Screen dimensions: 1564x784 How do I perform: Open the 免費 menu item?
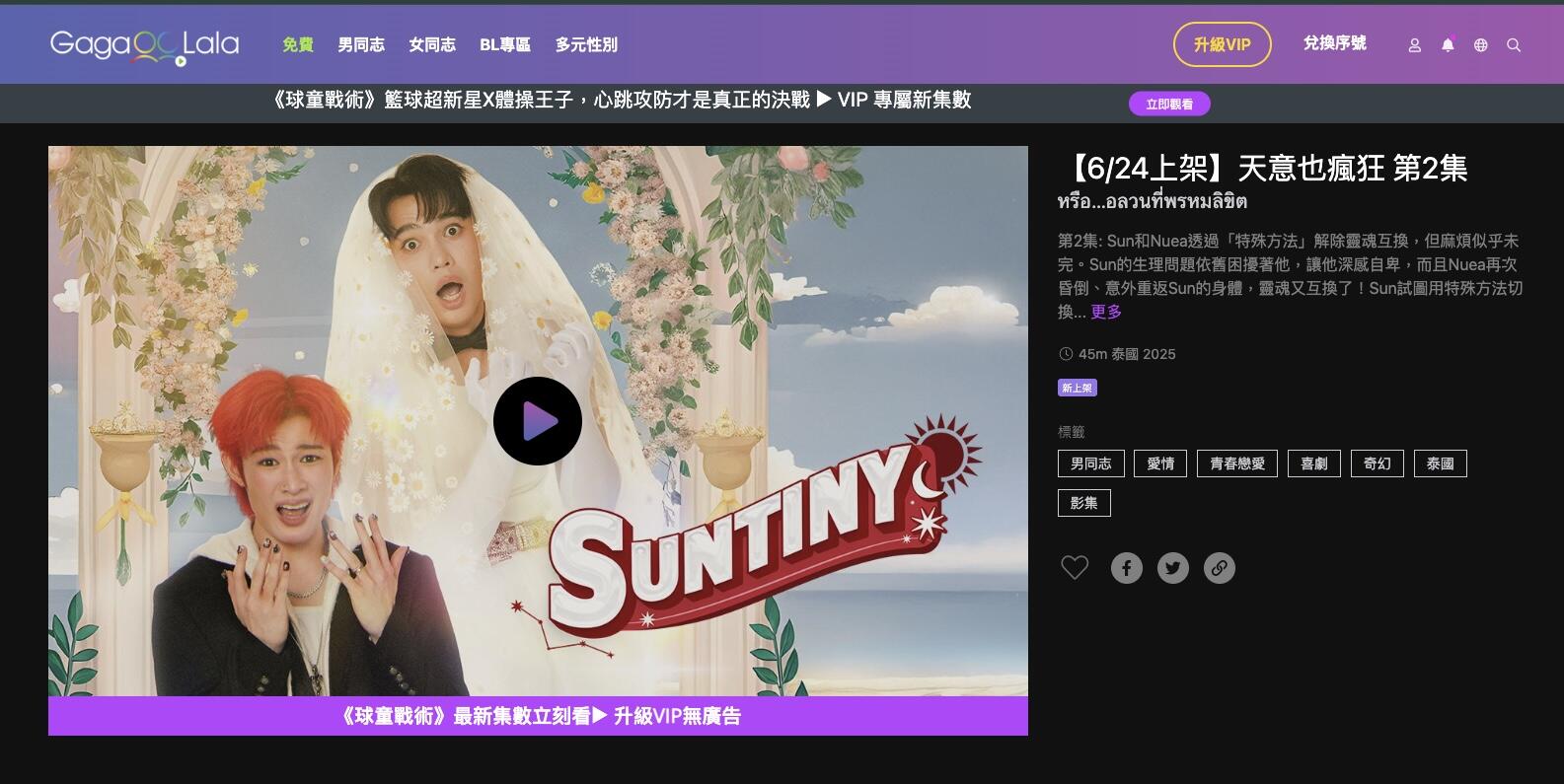tap(298, 44)
